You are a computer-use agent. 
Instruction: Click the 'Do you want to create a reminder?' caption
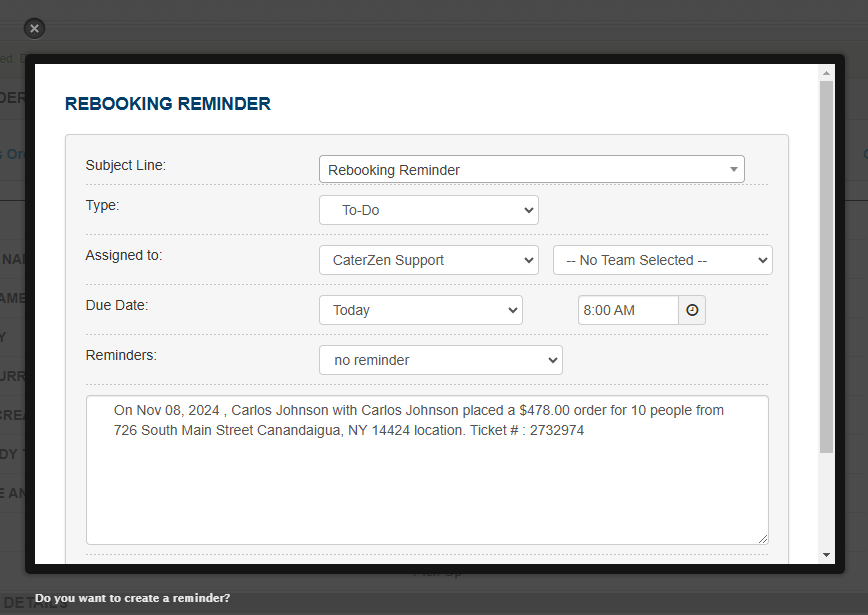click(x=132, y=598)
